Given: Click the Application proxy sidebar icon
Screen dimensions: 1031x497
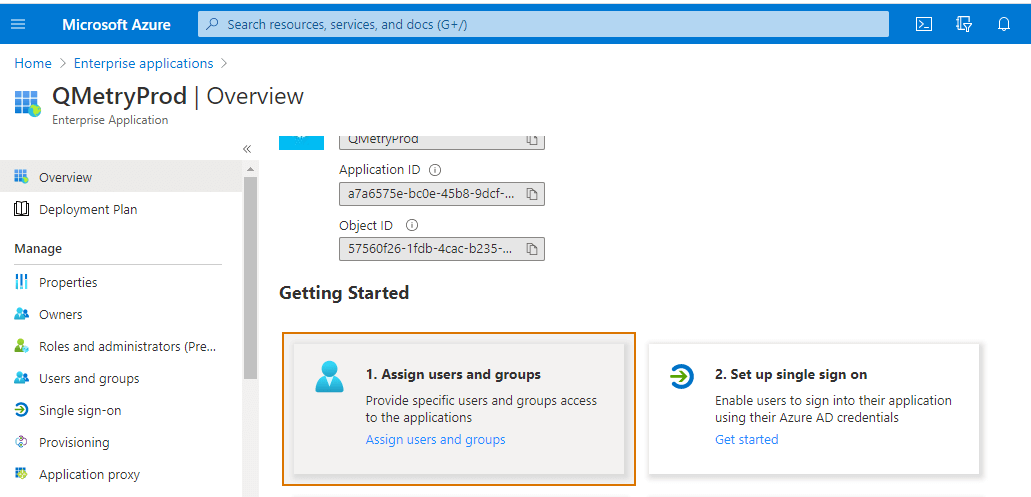Looking at the screenshot, I should pyautogui.click(x=22, y=474).
